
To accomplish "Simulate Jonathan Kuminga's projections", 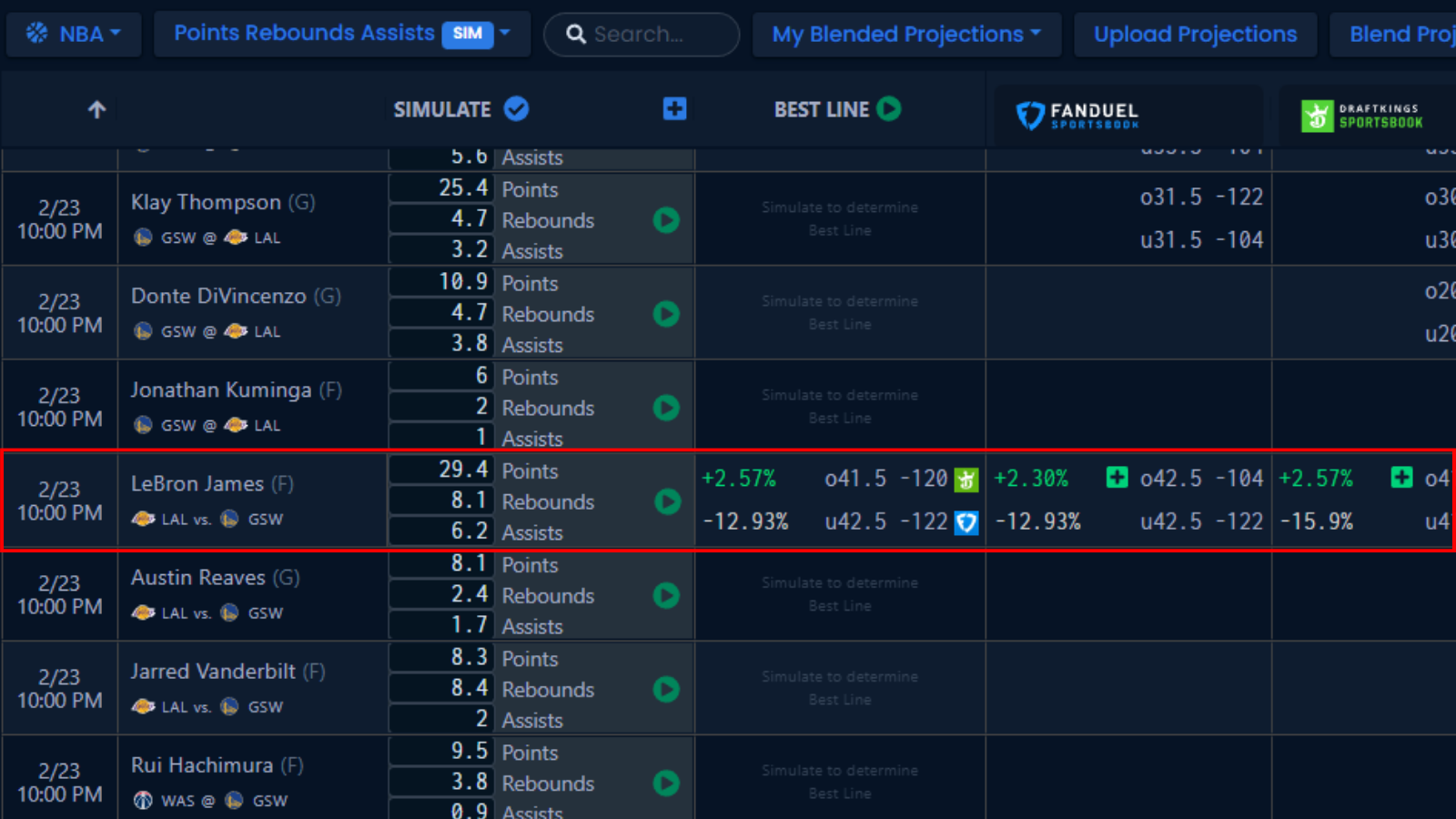I will click(x=666, y=408).
